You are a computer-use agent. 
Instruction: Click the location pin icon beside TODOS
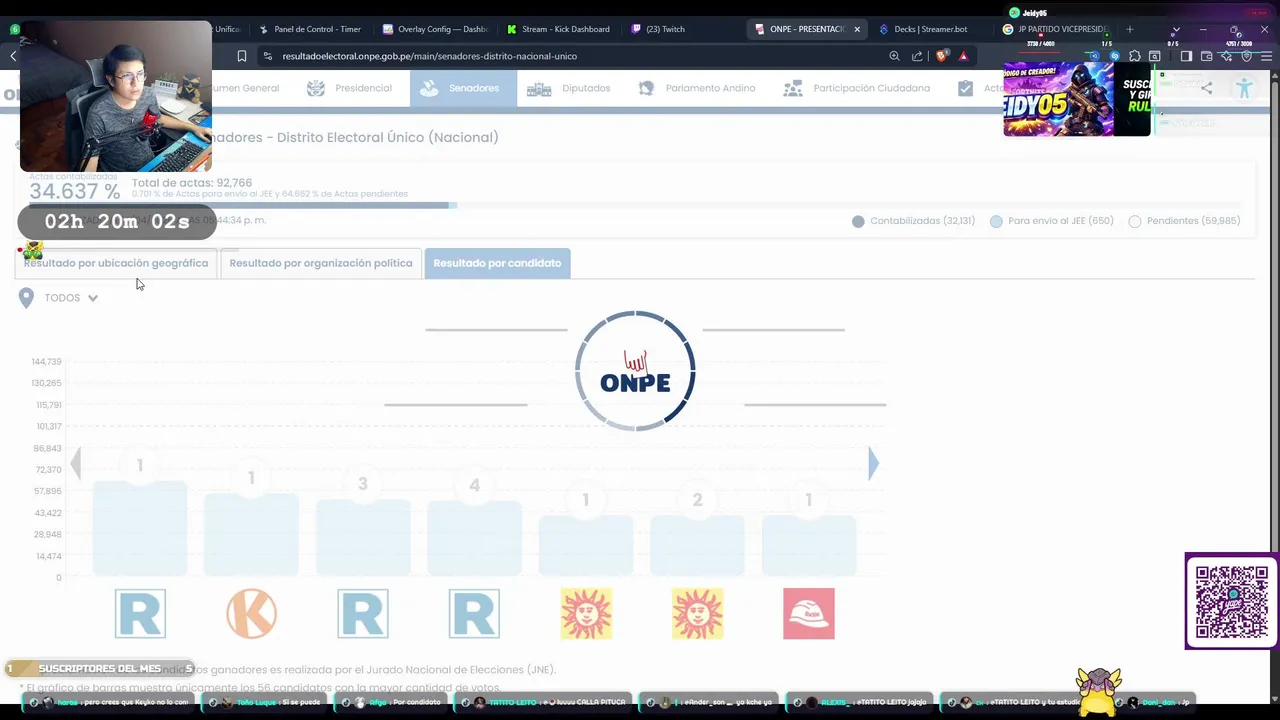pos(26,297)
